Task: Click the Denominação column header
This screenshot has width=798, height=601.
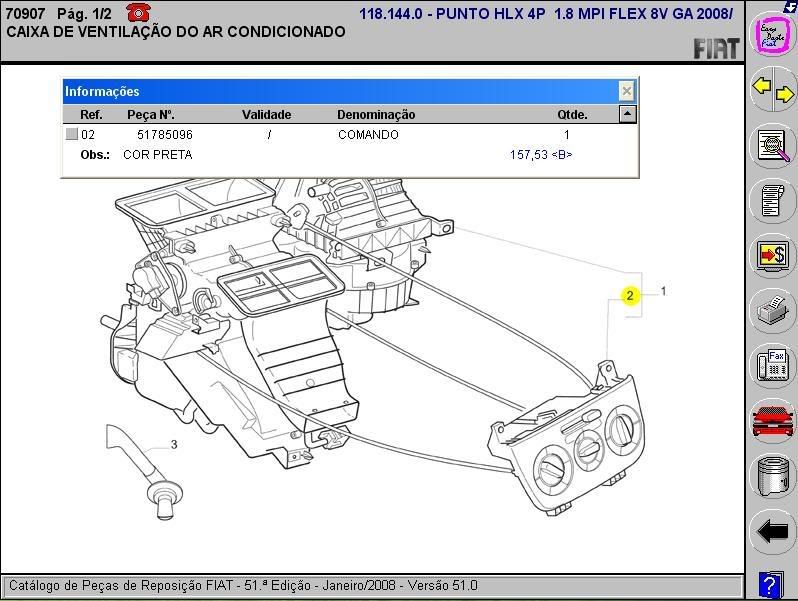Action: pos(376,115)
